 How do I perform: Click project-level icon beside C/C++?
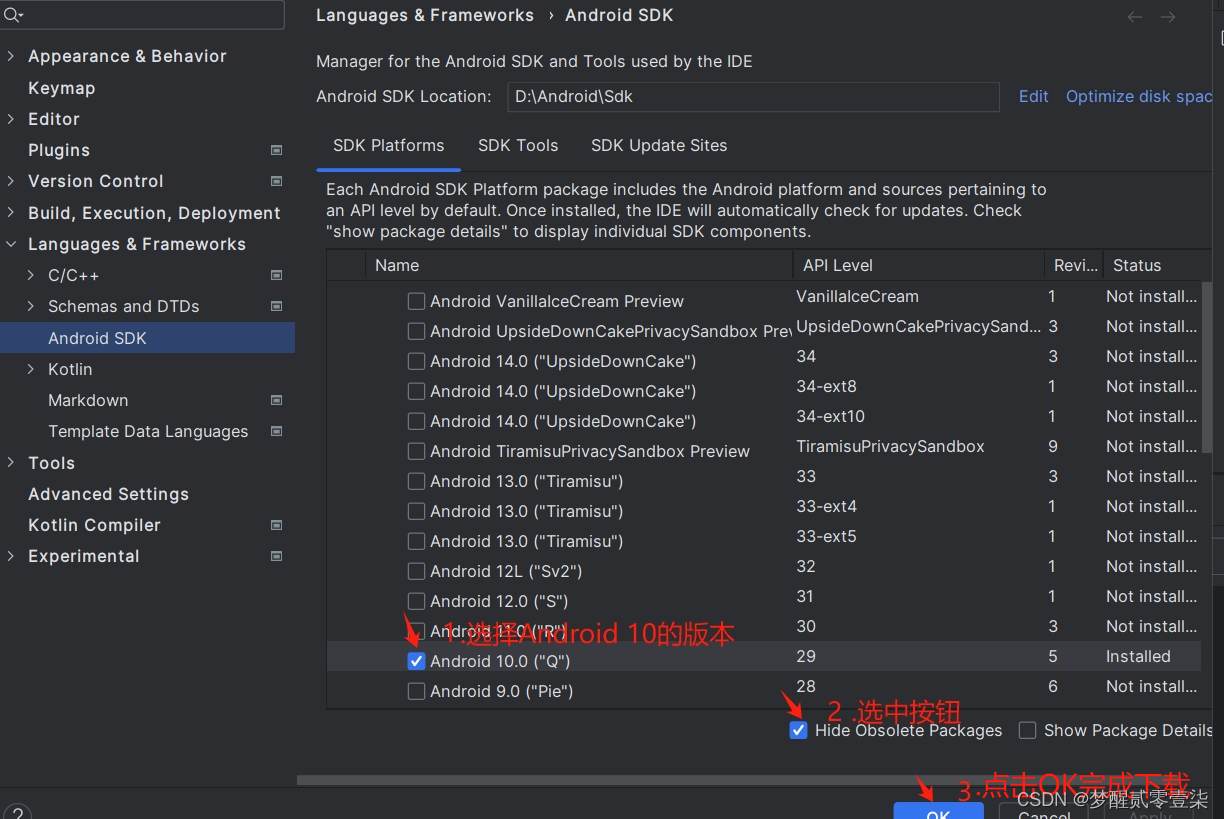pos(277,275)
